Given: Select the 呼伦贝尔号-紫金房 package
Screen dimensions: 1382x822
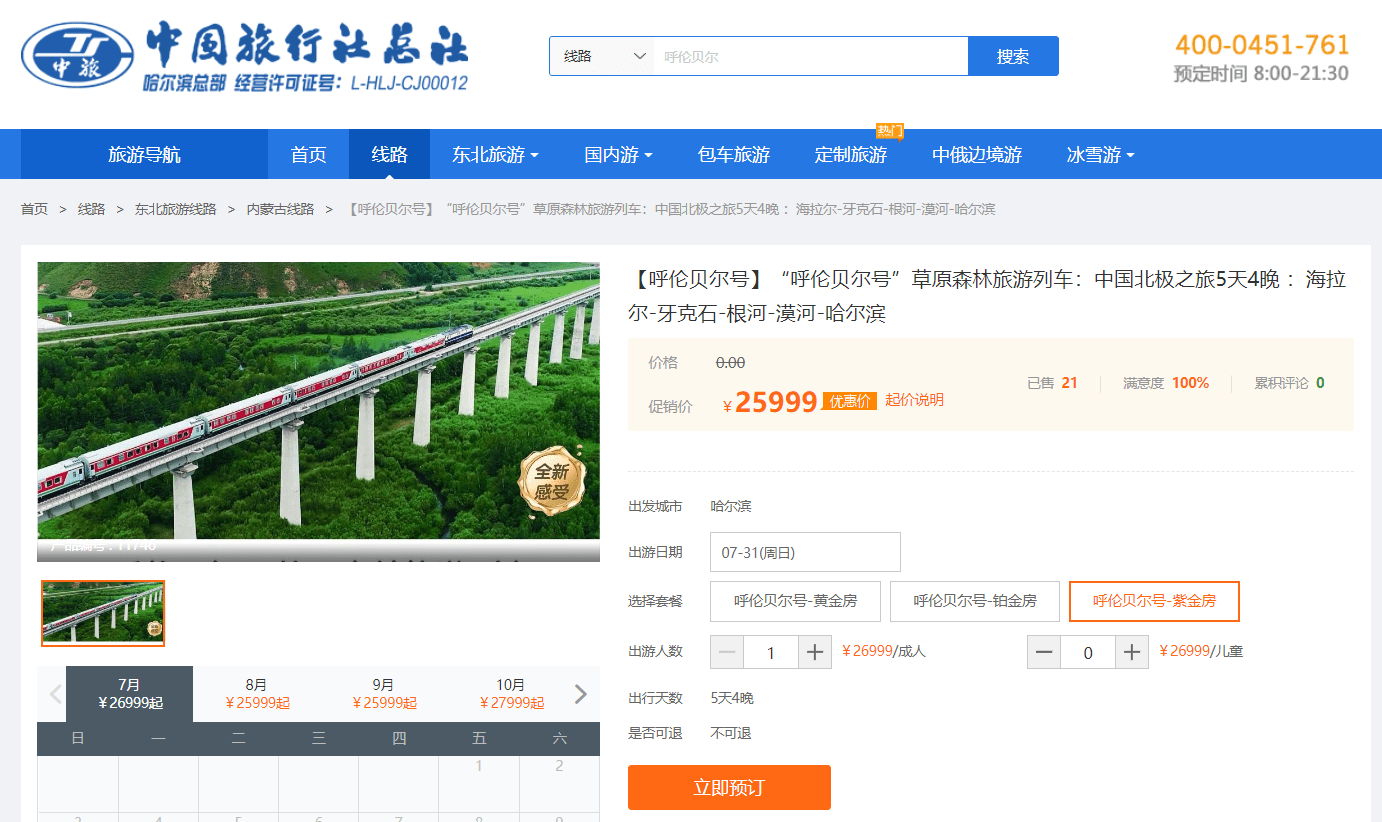Looking at the screenshot, I should click(1154, 601).
